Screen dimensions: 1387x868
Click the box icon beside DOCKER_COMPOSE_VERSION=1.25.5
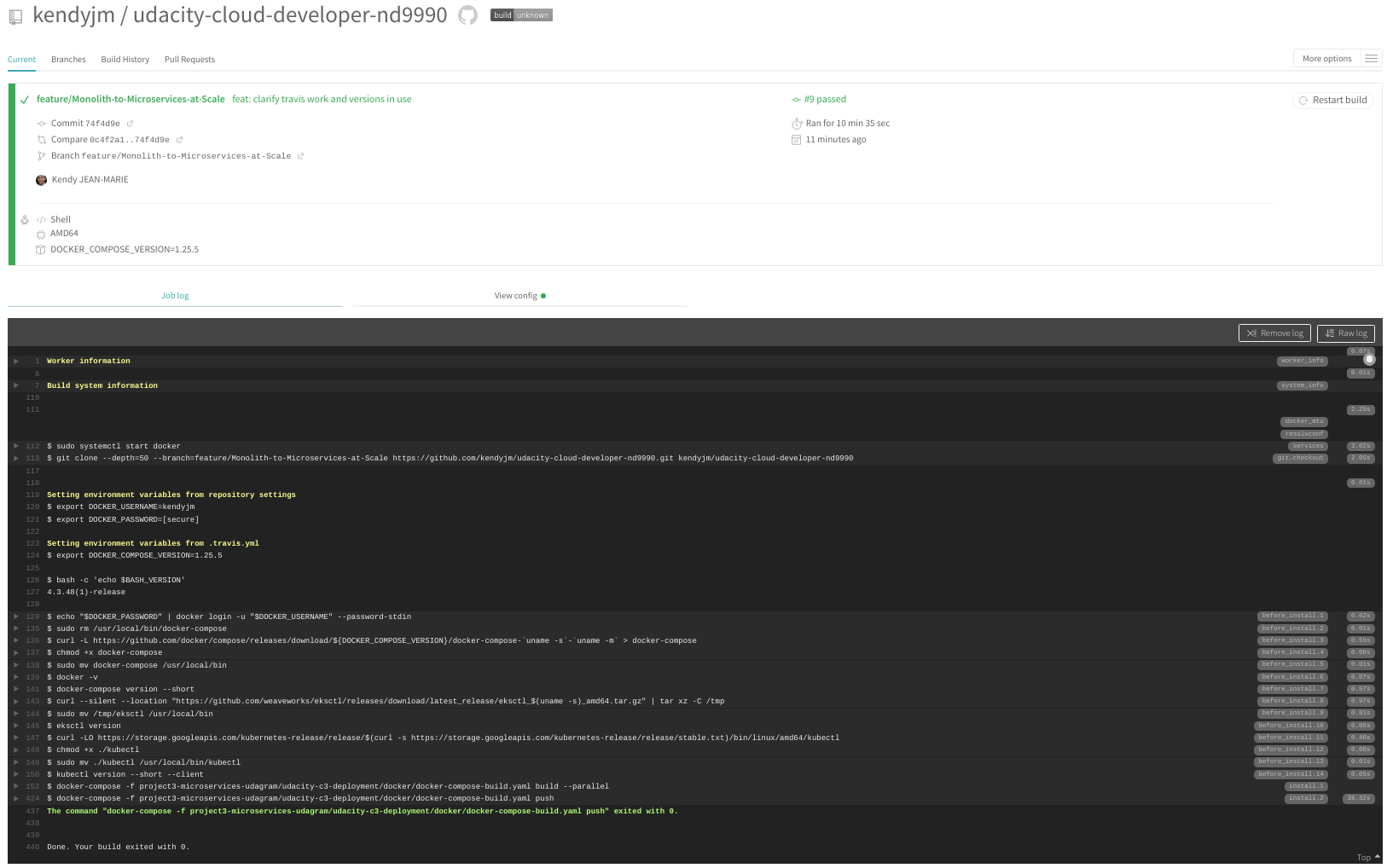[40, 250]
